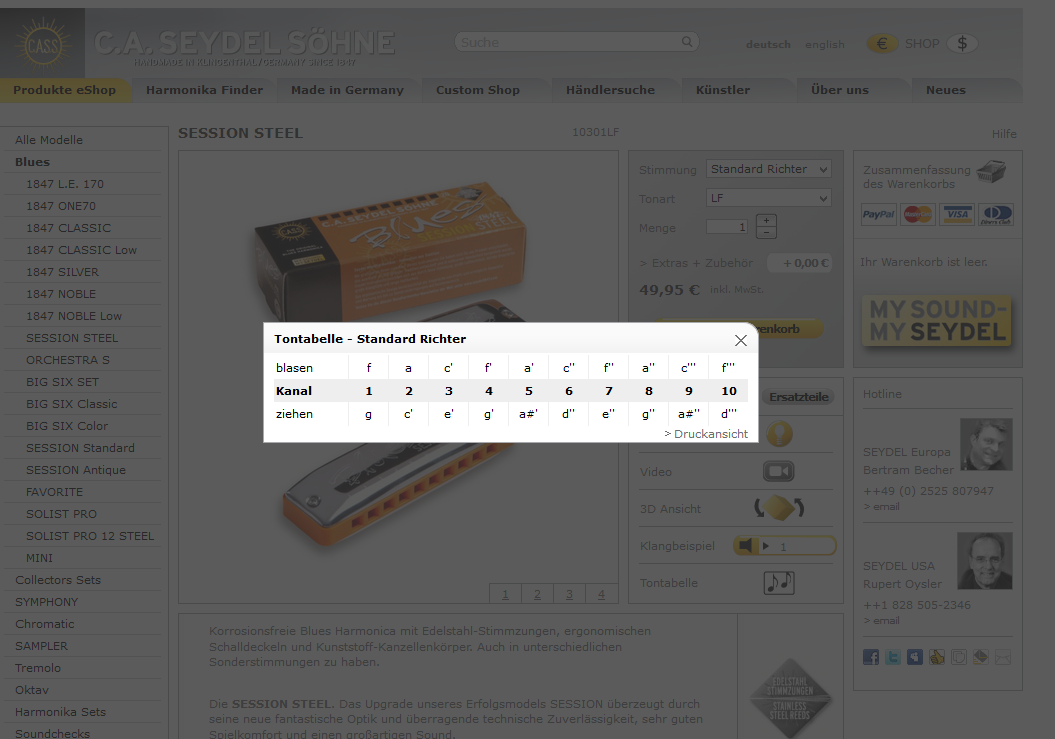Open the Tonart dropdown LF
Screen dimensions: 1055x739
768,198
